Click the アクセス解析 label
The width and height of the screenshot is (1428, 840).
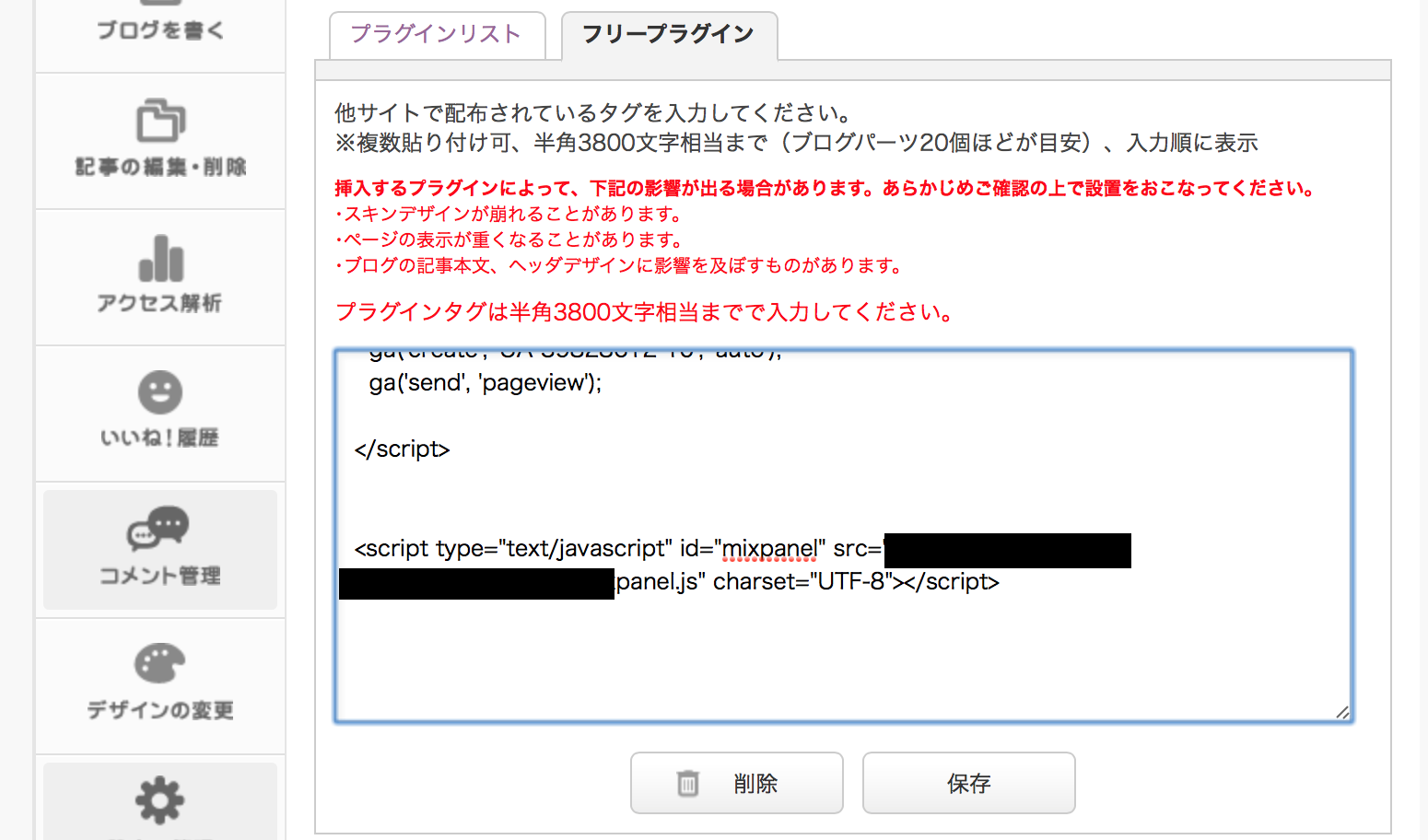pos(159,303)
